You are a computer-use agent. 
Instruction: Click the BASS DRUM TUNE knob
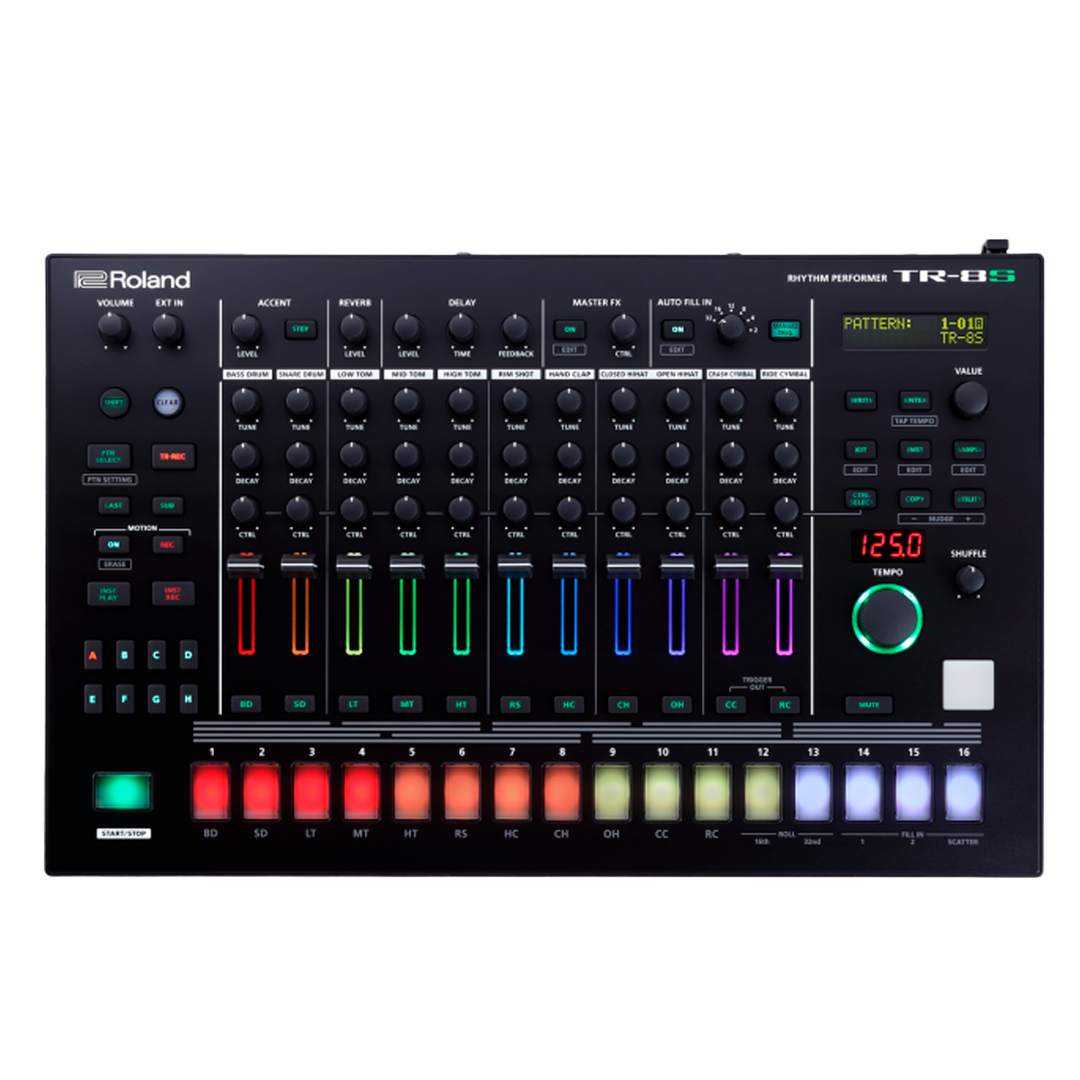point(246,402)
